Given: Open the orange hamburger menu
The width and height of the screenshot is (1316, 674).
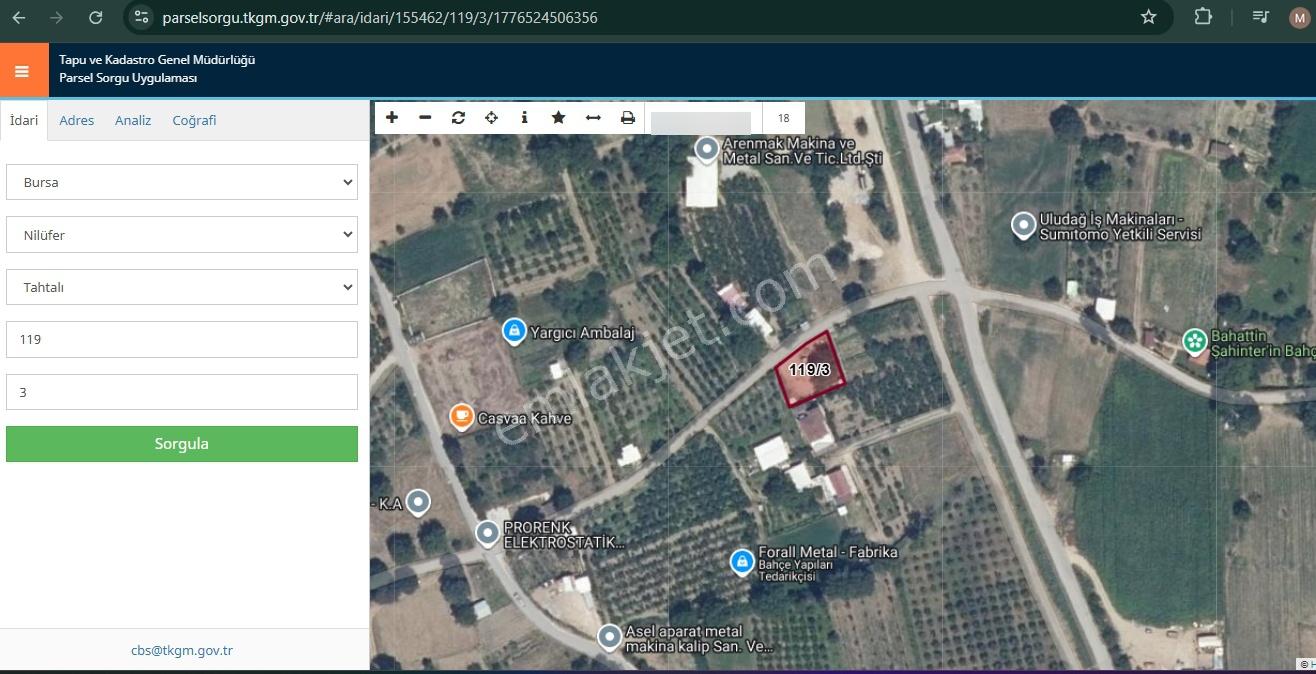Looking at the screenshot, I should point(23,71).
